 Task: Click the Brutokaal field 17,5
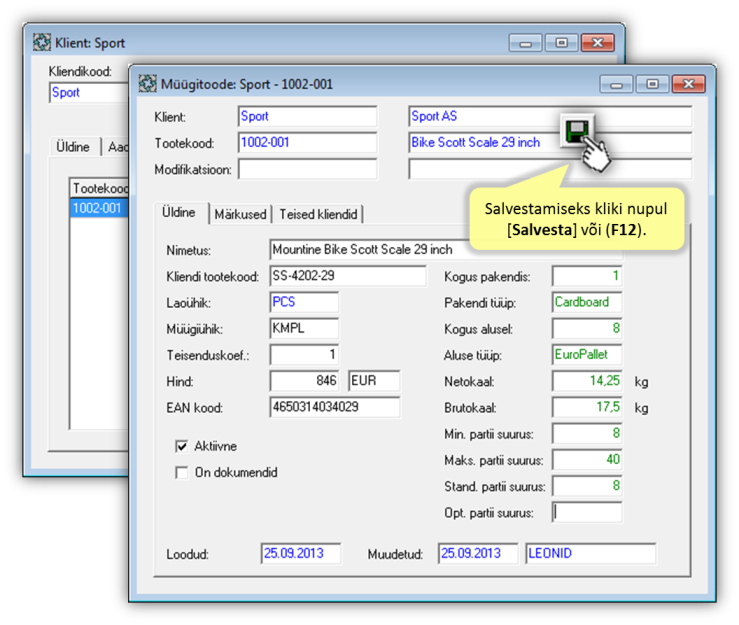coord(587,407)
